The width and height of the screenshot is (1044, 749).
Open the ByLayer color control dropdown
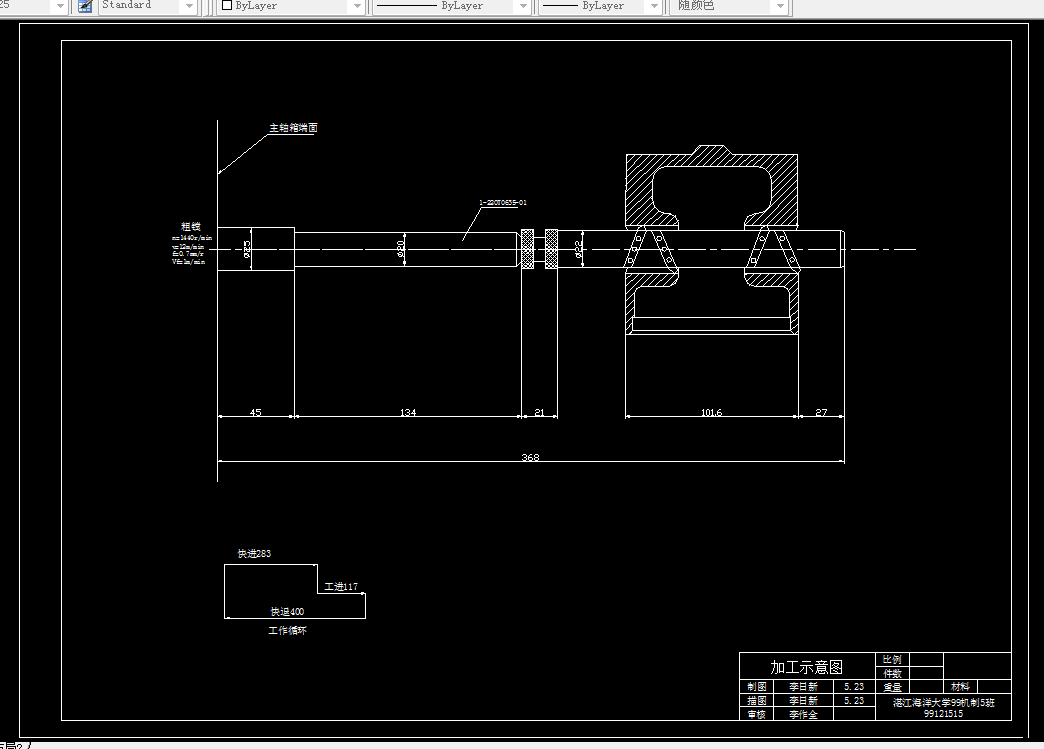(x=358, y=6)
